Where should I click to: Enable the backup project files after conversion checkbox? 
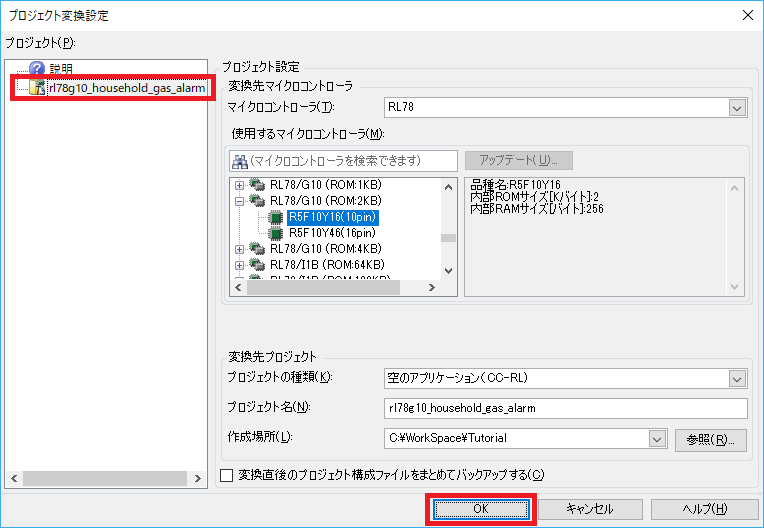click(227, 475)
